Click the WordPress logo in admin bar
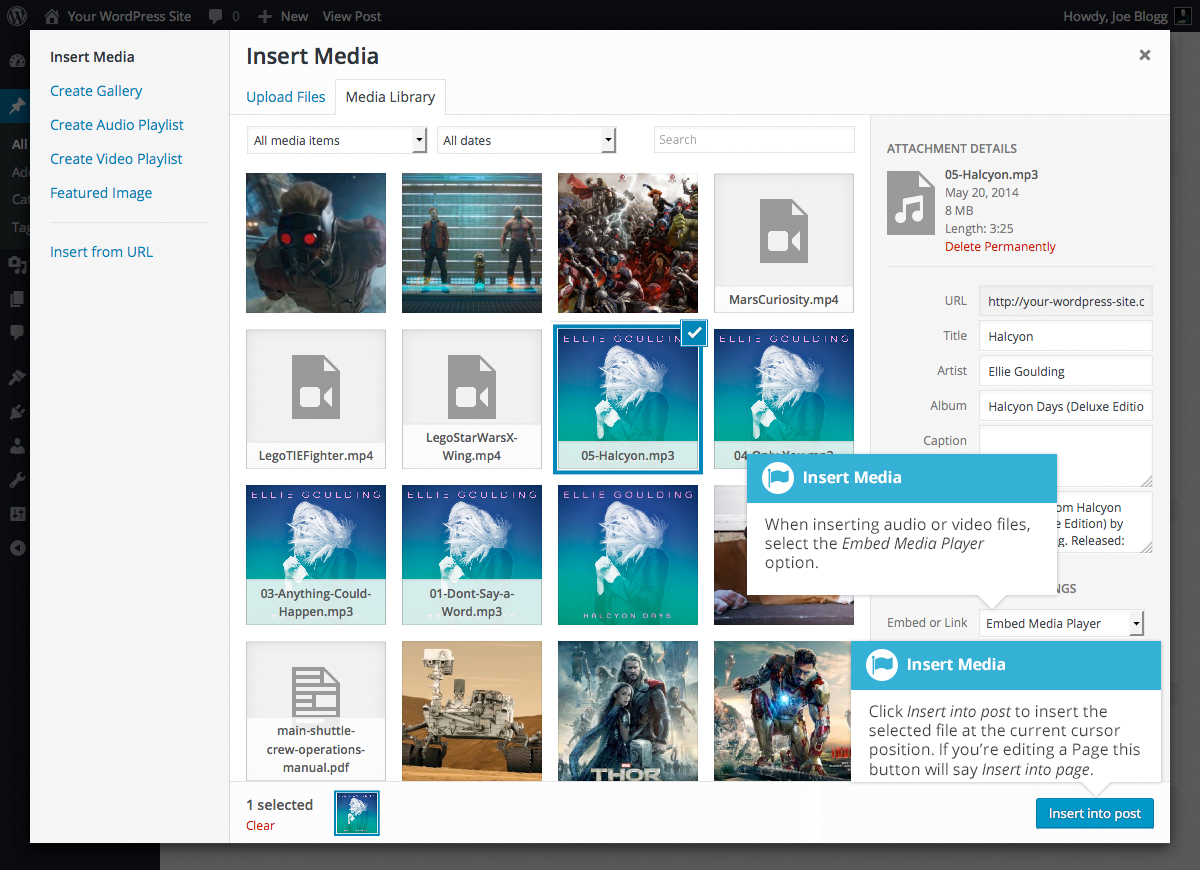This screenshot has width=1200, height=870. tap(17, 16)
